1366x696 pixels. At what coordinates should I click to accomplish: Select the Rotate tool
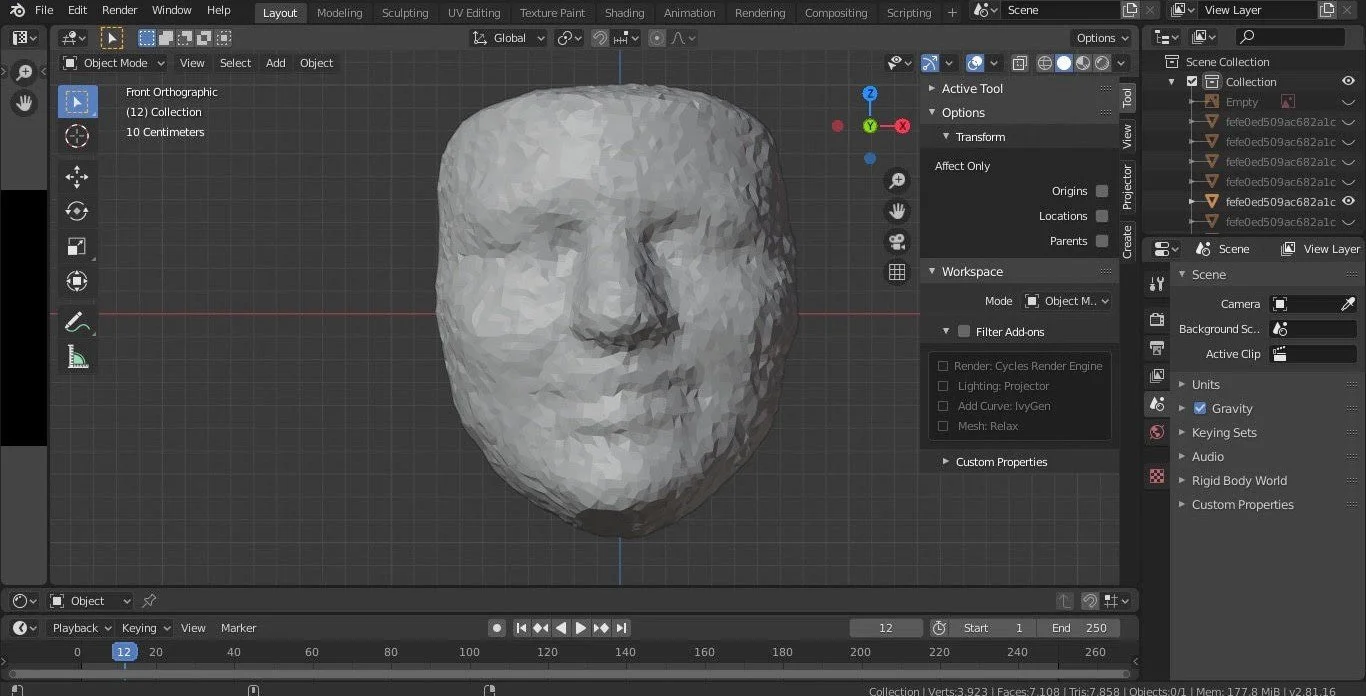pos(77,211)
